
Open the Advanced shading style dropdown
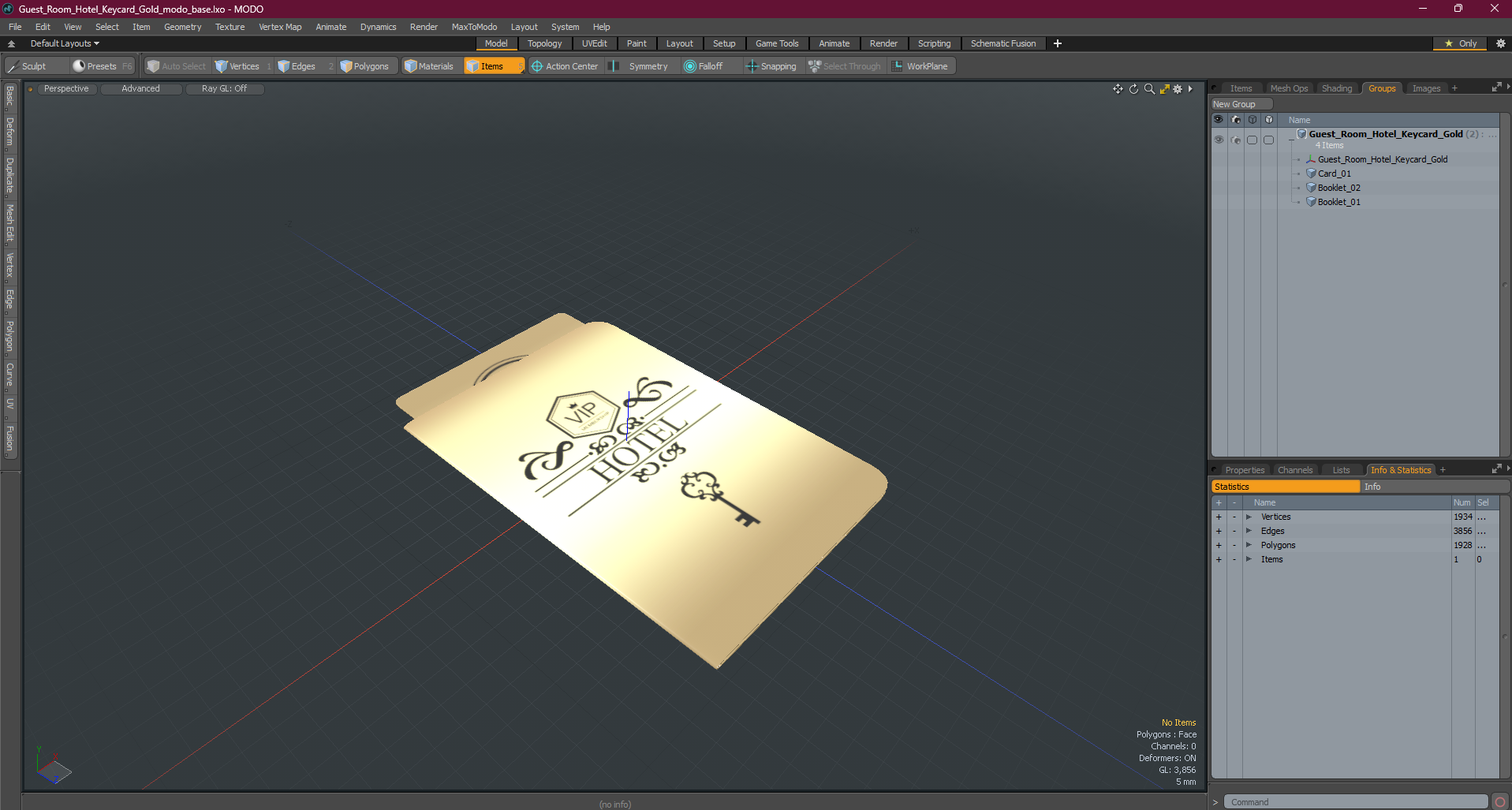(x=140, y=88)
